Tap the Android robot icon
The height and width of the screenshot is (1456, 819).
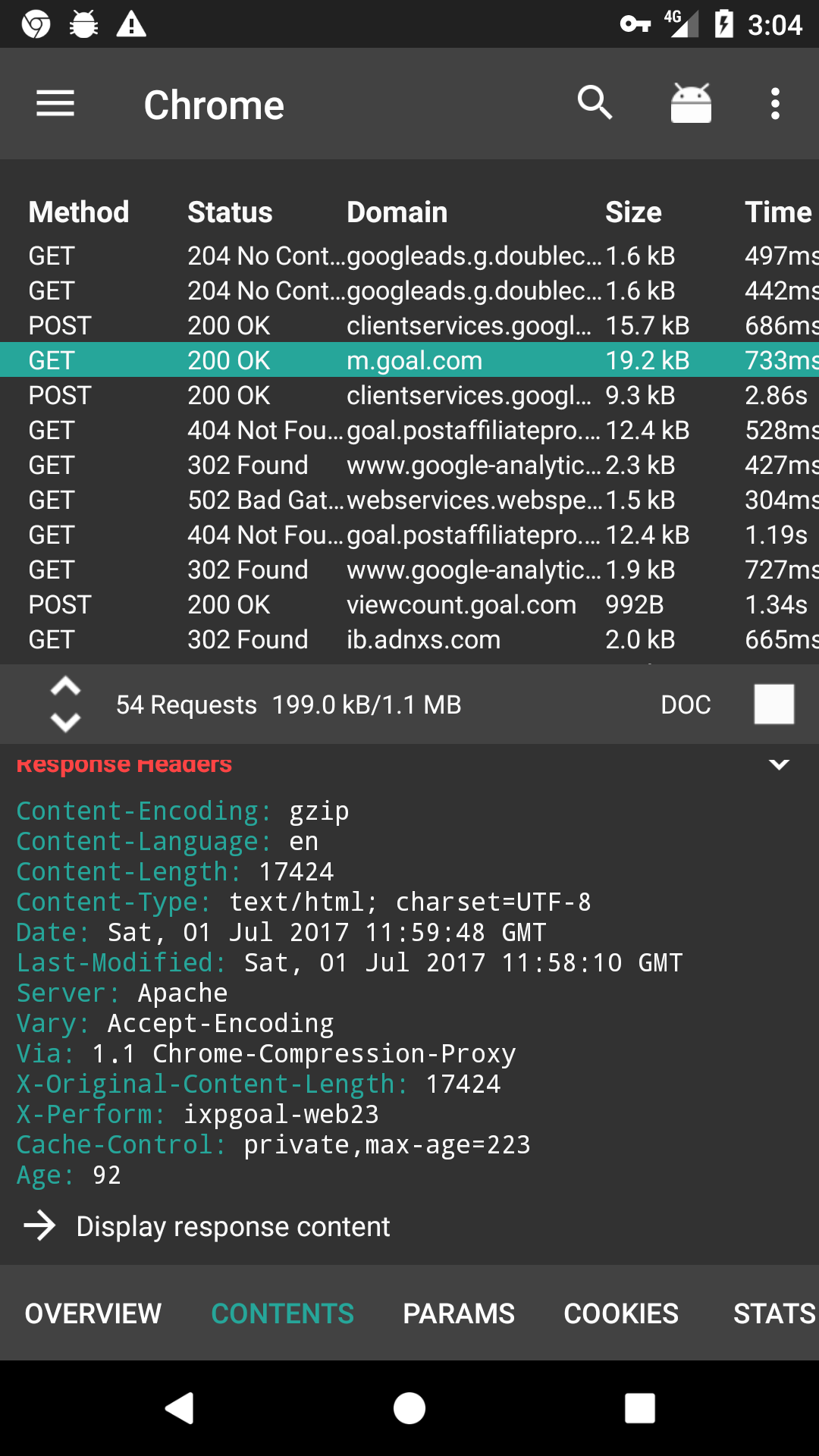(x=691, y=103)
